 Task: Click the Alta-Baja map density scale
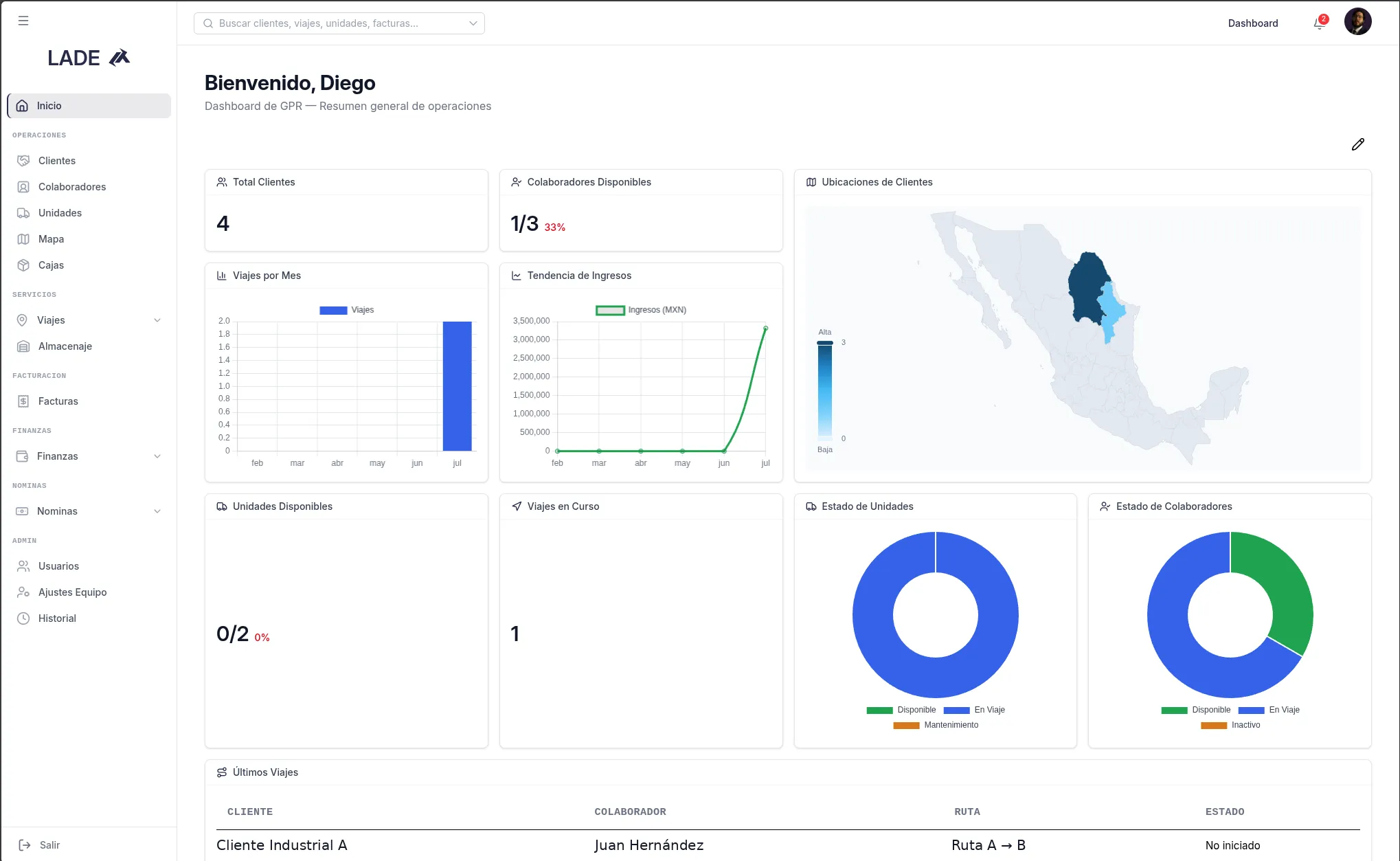point(824,390)
